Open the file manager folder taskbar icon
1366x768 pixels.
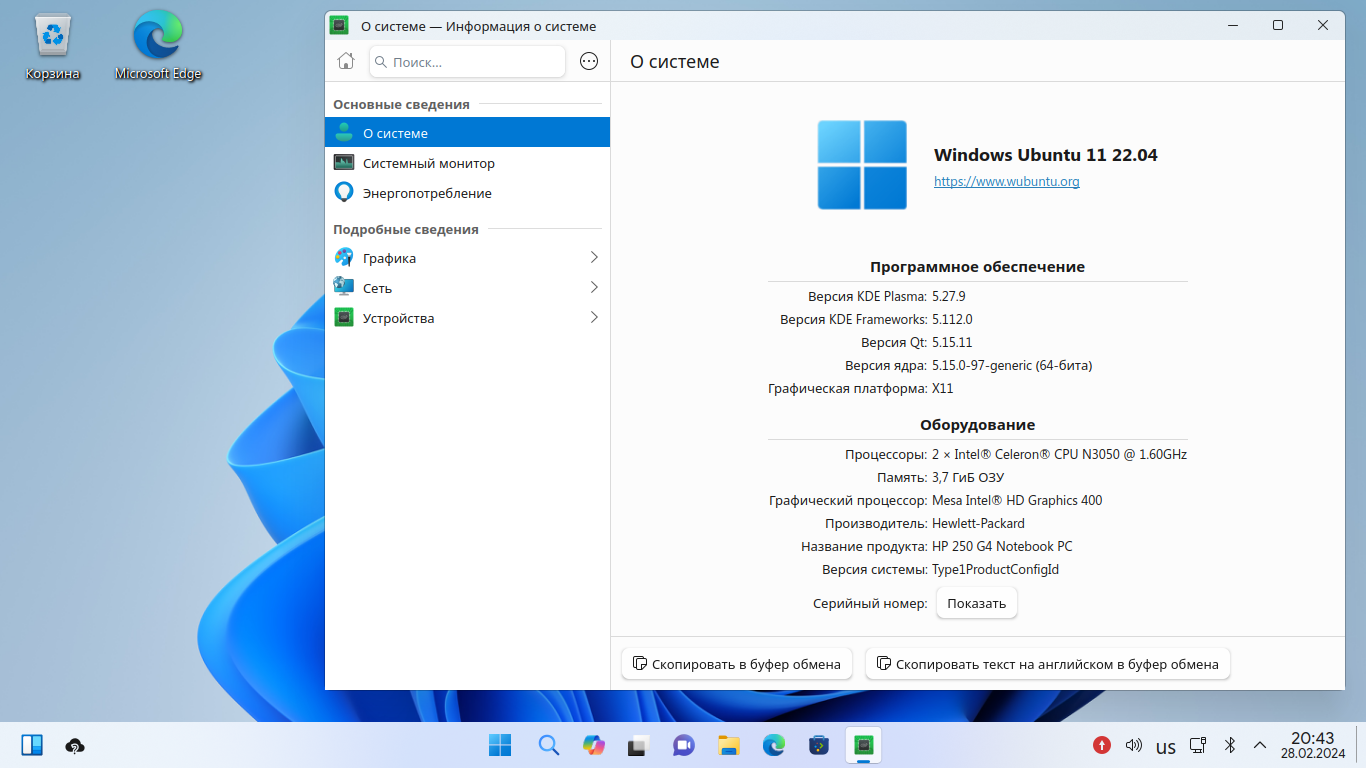(728, 745)
